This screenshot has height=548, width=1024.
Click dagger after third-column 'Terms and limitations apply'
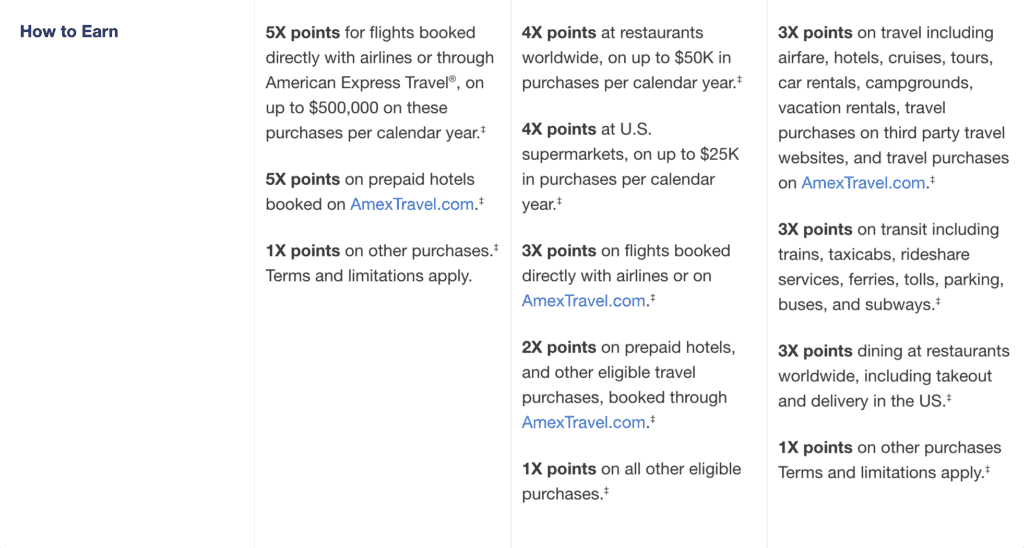987,468
